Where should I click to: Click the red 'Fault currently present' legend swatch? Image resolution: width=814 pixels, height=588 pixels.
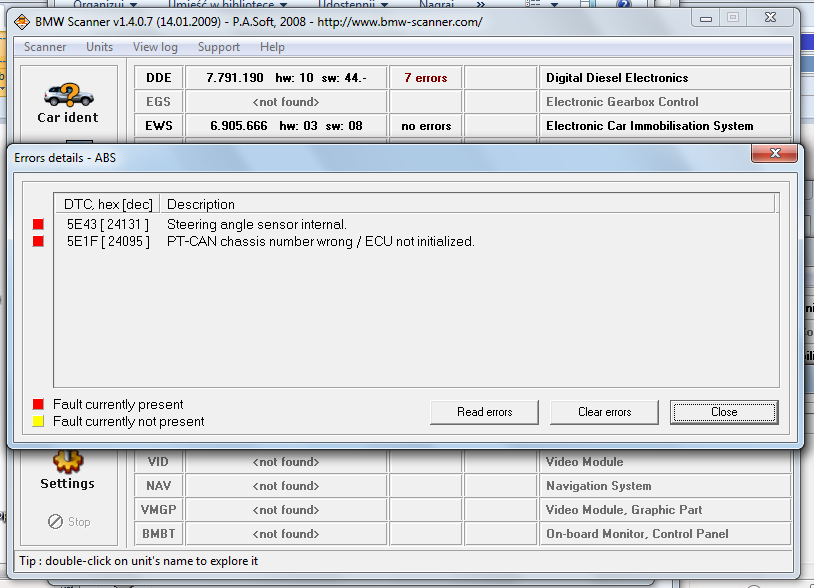coord(38,404)
